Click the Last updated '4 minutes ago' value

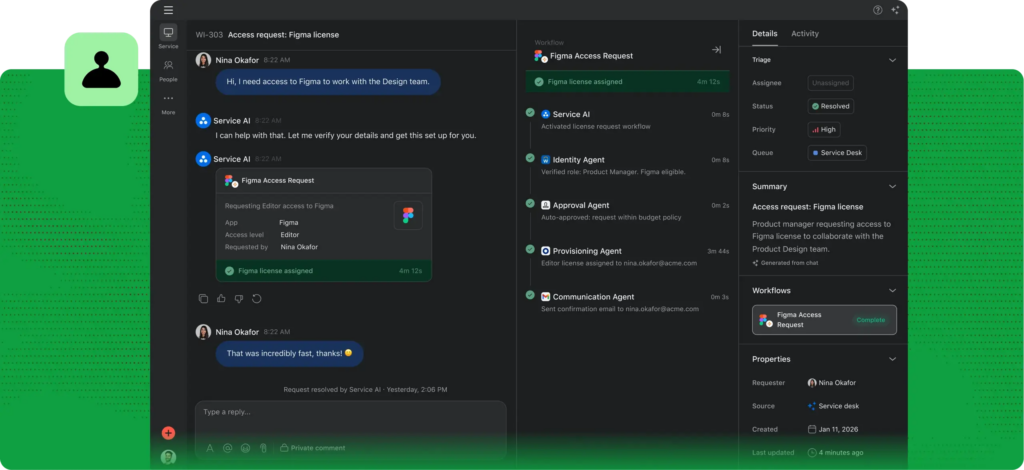[x=835, y=452]
